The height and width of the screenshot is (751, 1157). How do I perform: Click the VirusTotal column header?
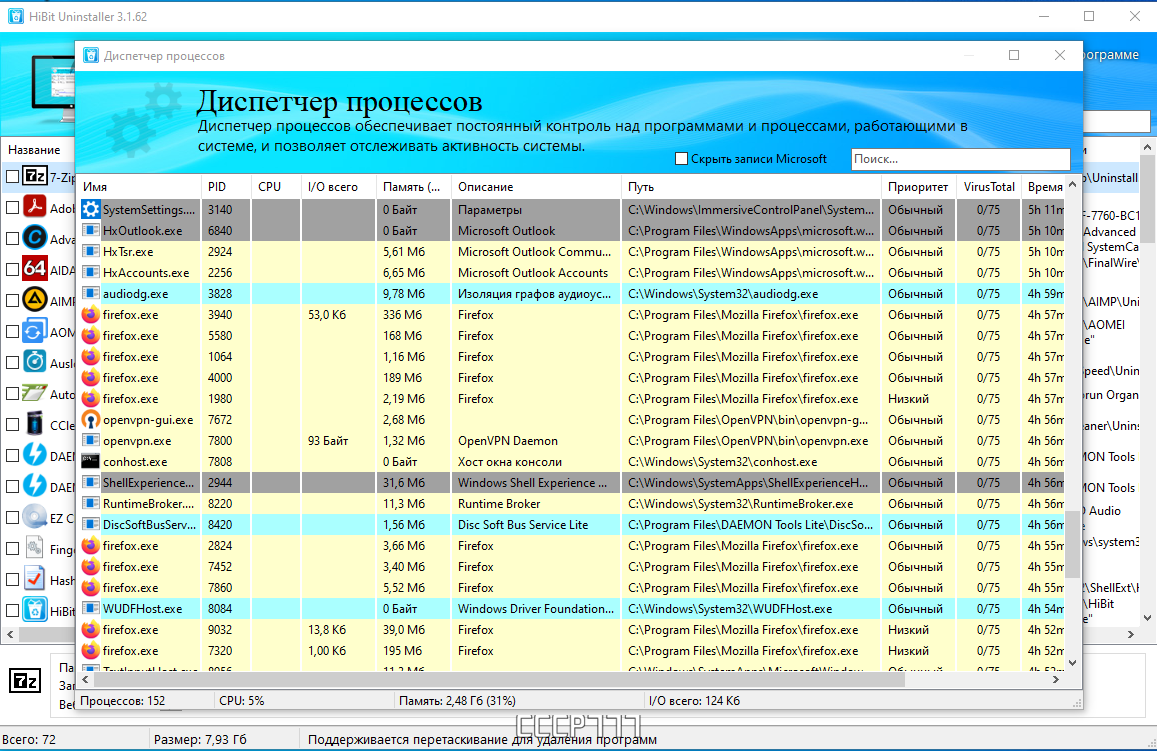click(x=989, y=187)
